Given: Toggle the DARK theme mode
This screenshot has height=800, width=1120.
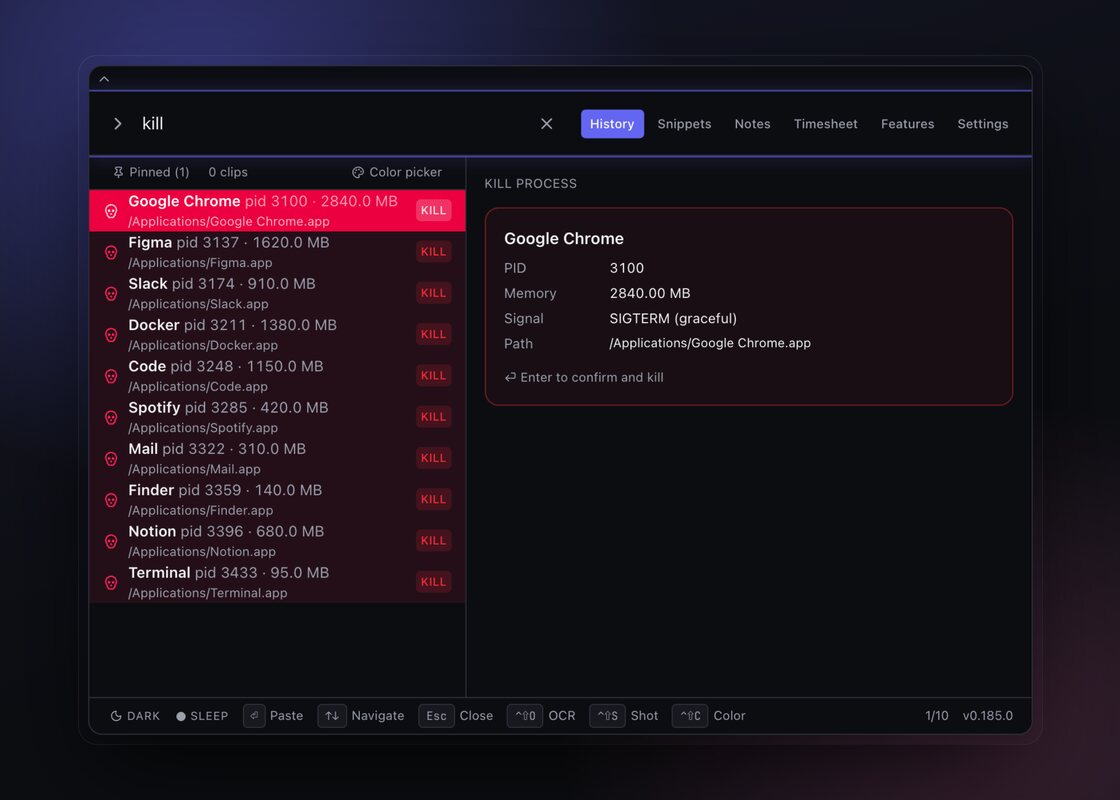Looking at the screenshot, I should 135,716.
